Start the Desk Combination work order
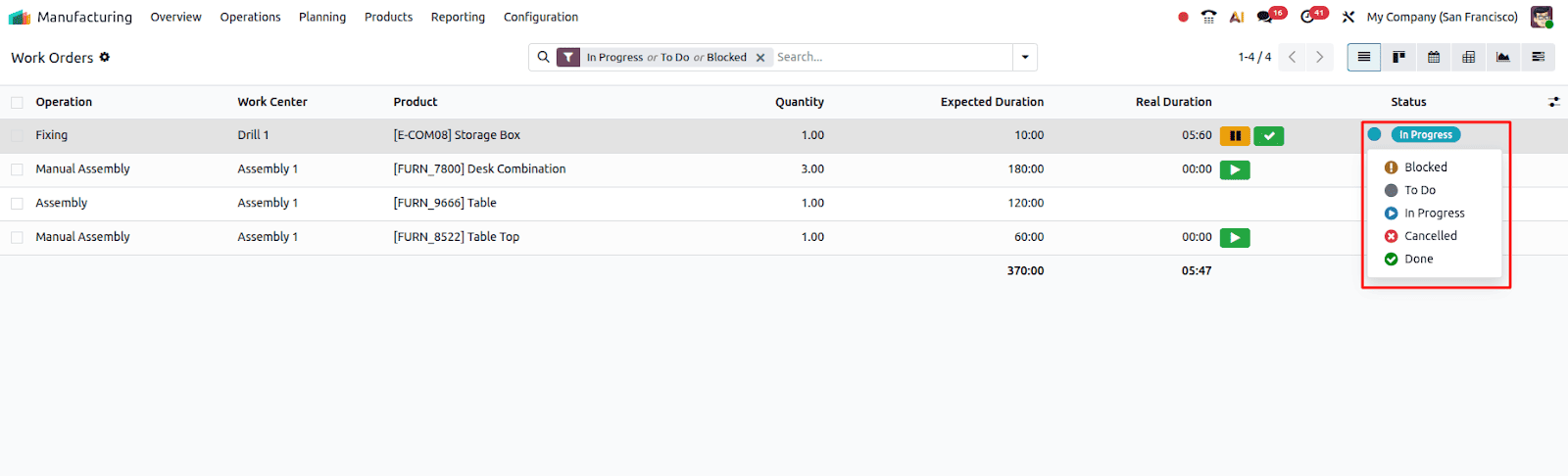The width and height of the screenshot is (1568, 476). [1235, 169]
